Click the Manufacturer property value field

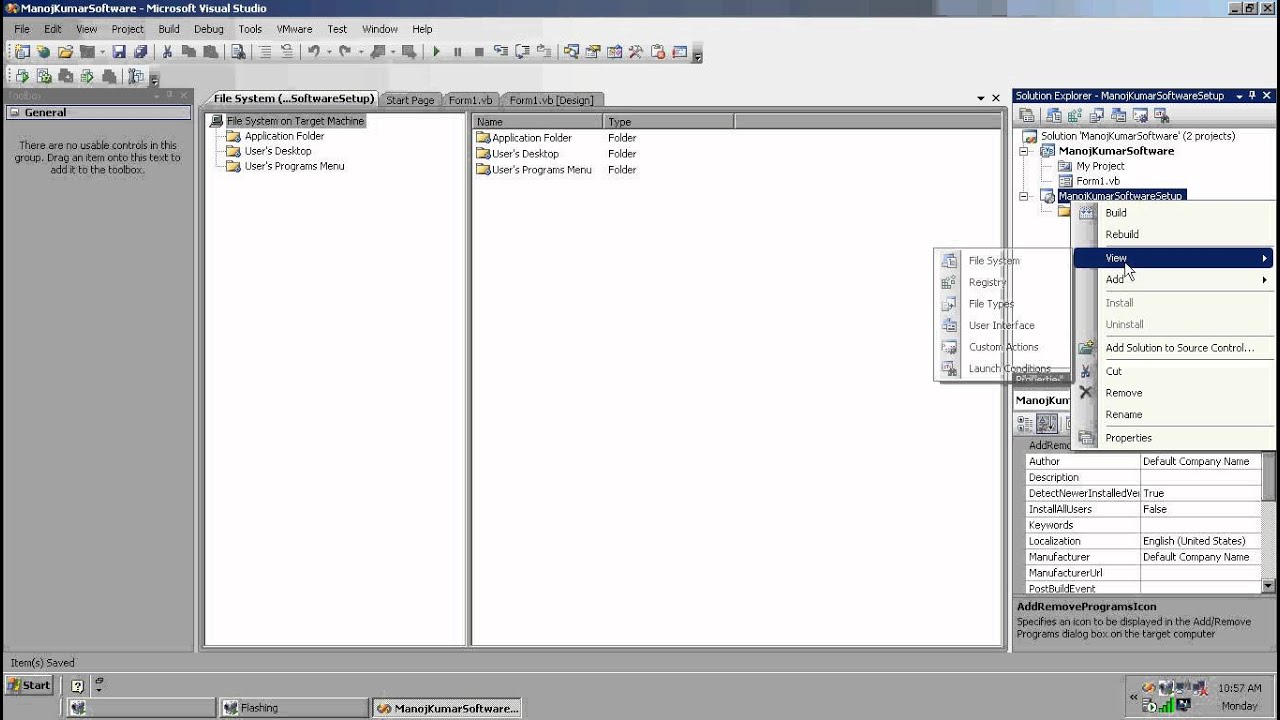point(1200,557)
